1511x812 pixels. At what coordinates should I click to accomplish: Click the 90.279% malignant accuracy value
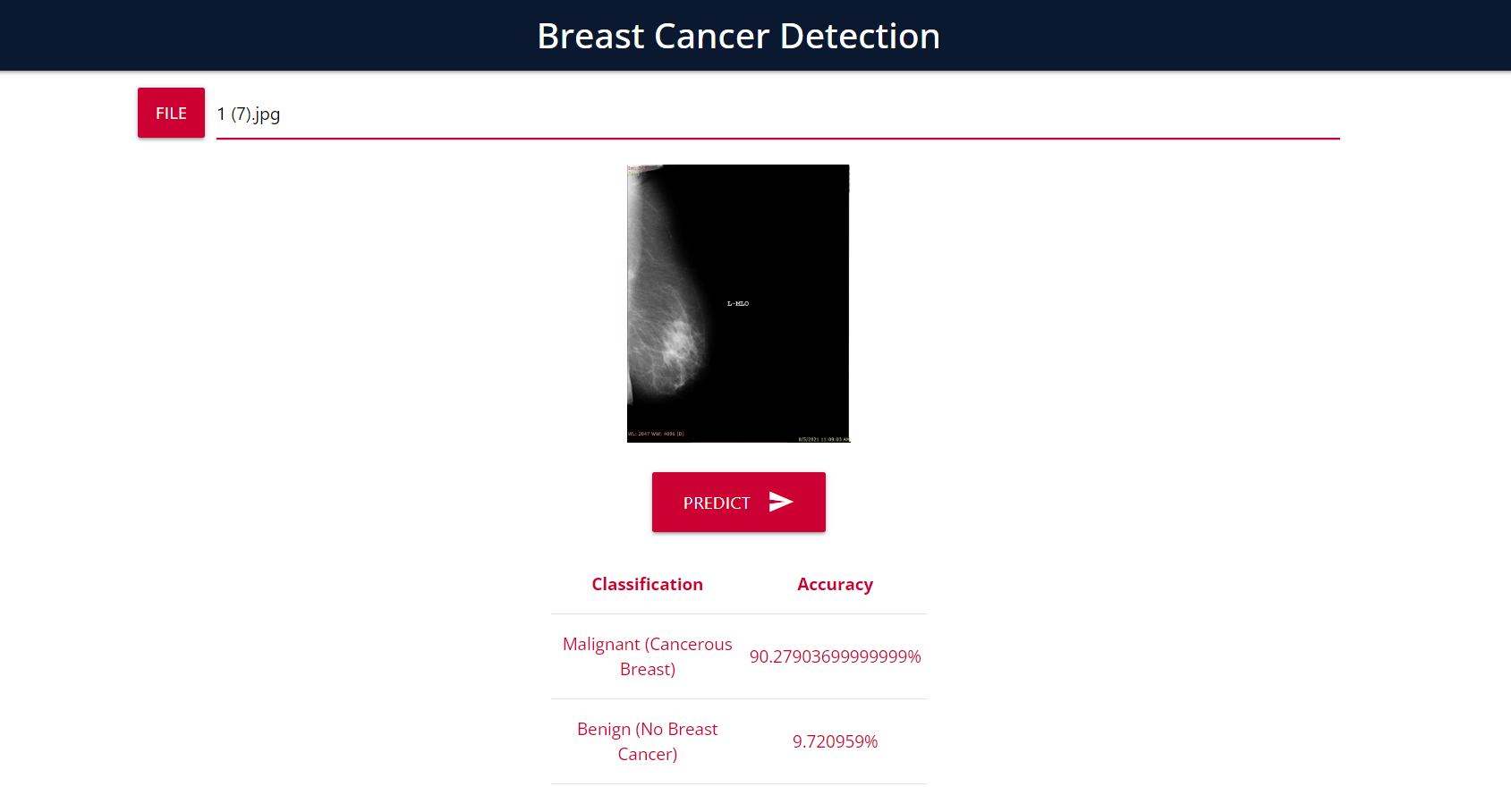[835, 656]
